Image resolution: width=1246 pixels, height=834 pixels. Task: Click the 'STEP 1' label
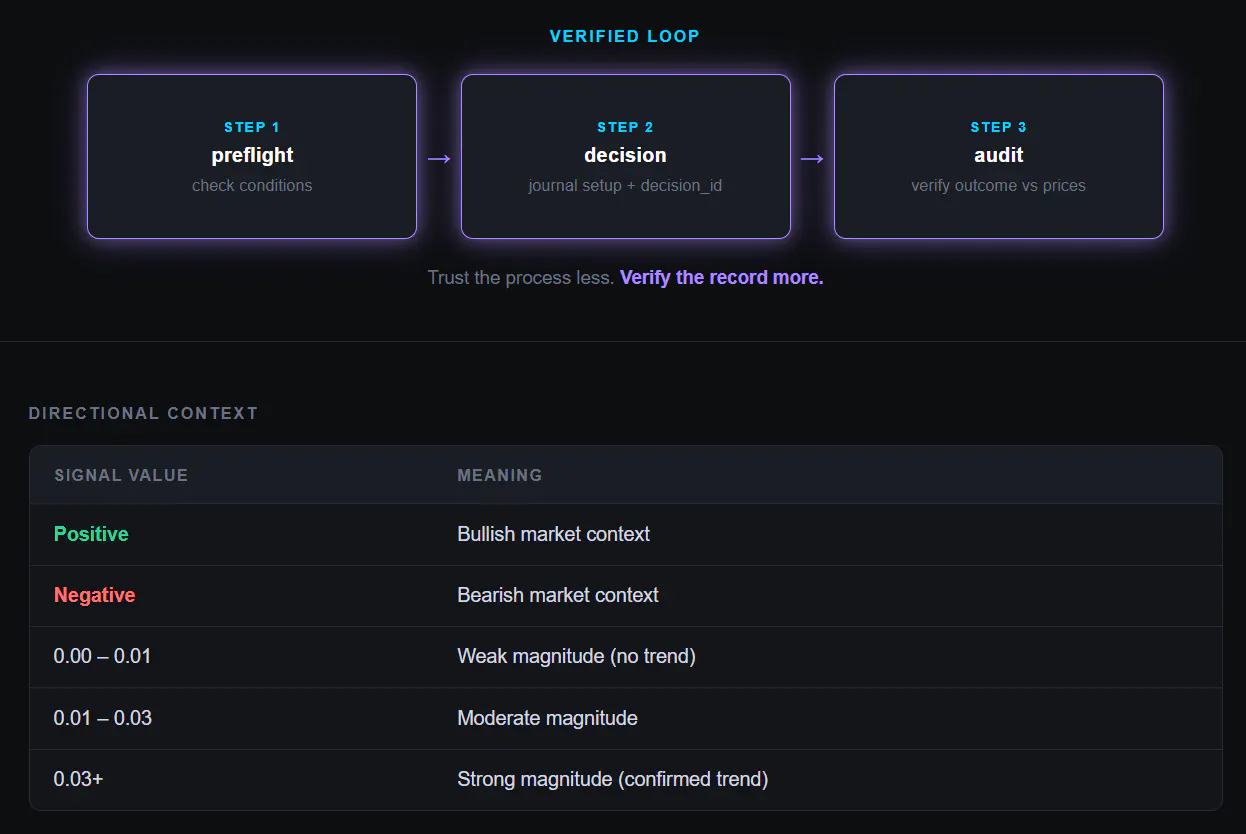coord(252,127)
